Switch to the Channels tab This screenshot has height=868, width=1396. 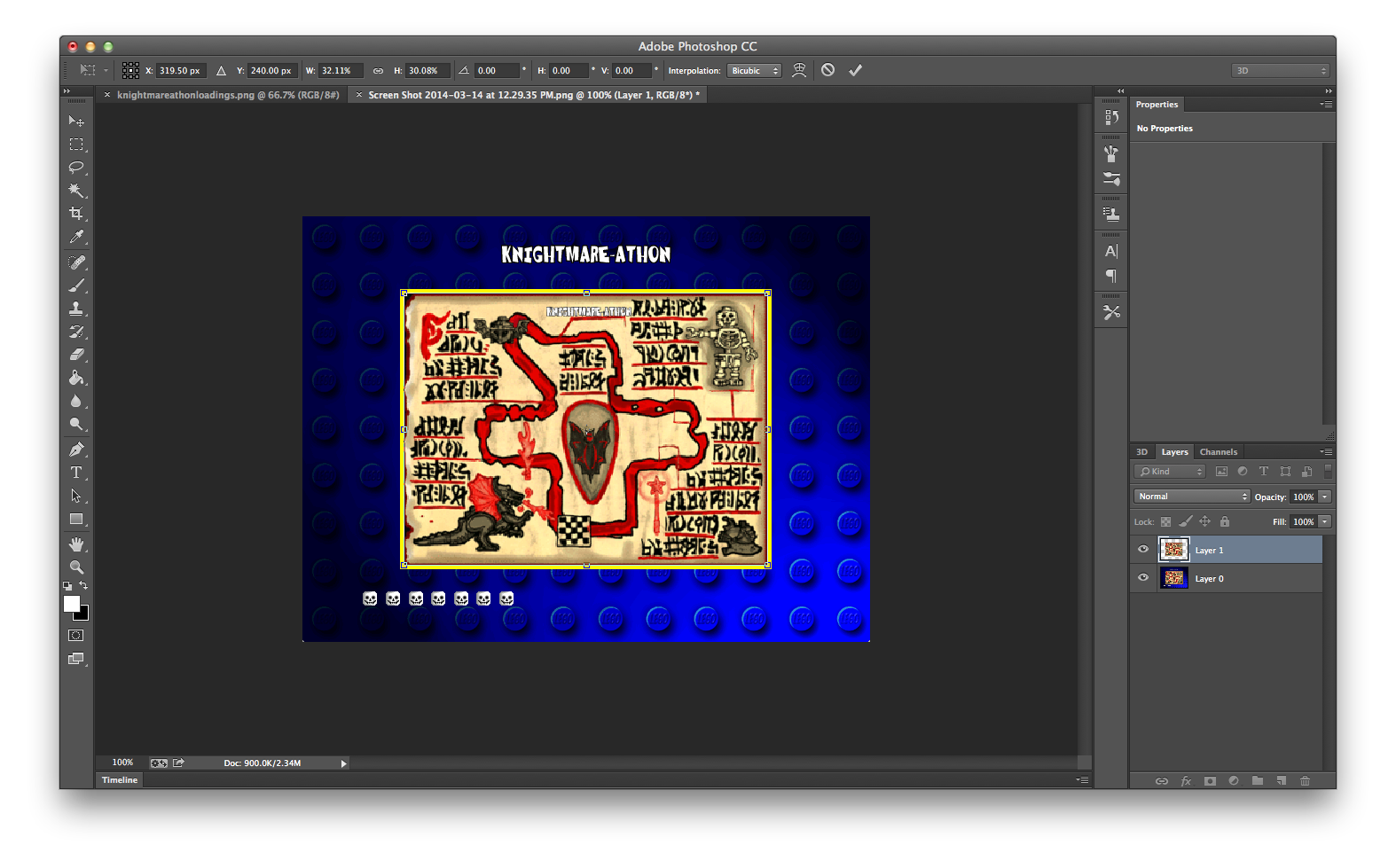1218,452
